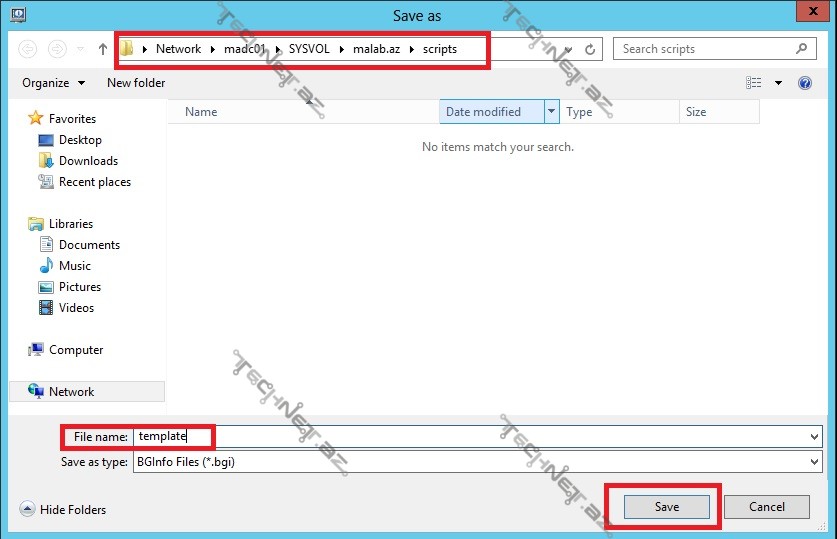Expand the Organize menu
This screenshot has height=539, width=837.
pyautogui.click(x=53, y=83)
